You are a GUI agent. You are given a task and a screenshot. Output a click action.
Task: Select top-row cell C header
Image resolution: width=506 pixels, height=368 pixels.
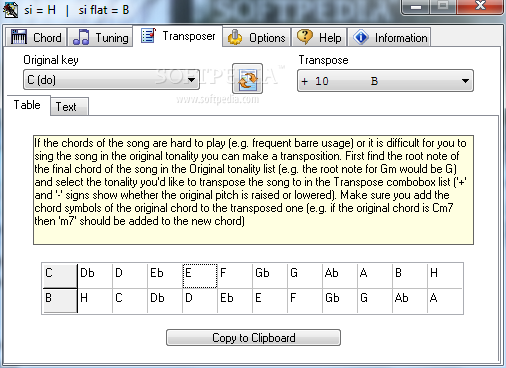coord(60,276)
